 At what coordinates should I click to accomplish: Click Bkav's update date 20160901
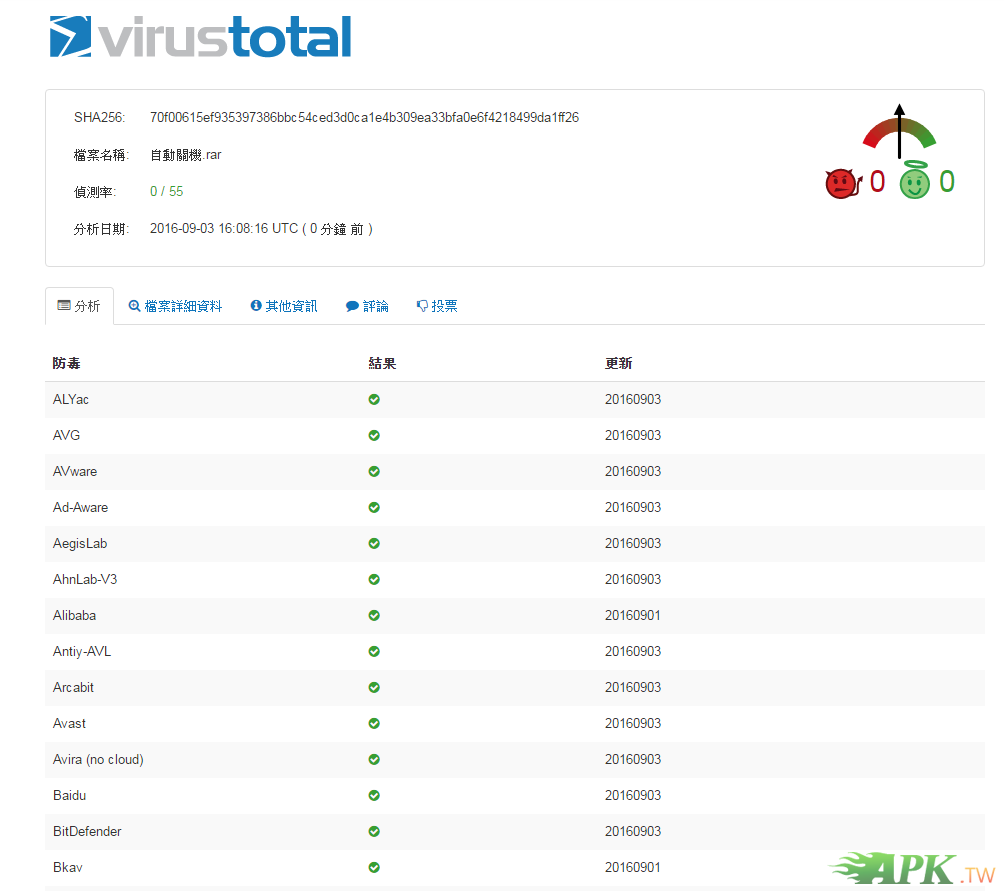[633, 867]
